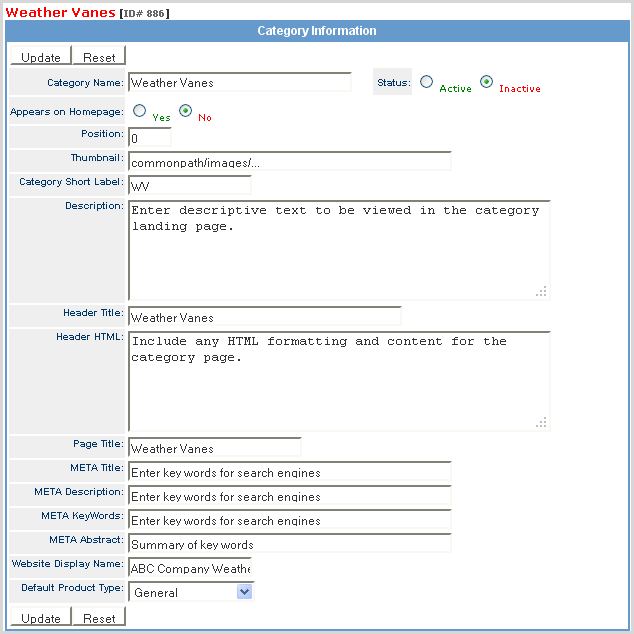Click the Header Title field
The width and height of the screenshot is (634, 634).
pos(264,317)
